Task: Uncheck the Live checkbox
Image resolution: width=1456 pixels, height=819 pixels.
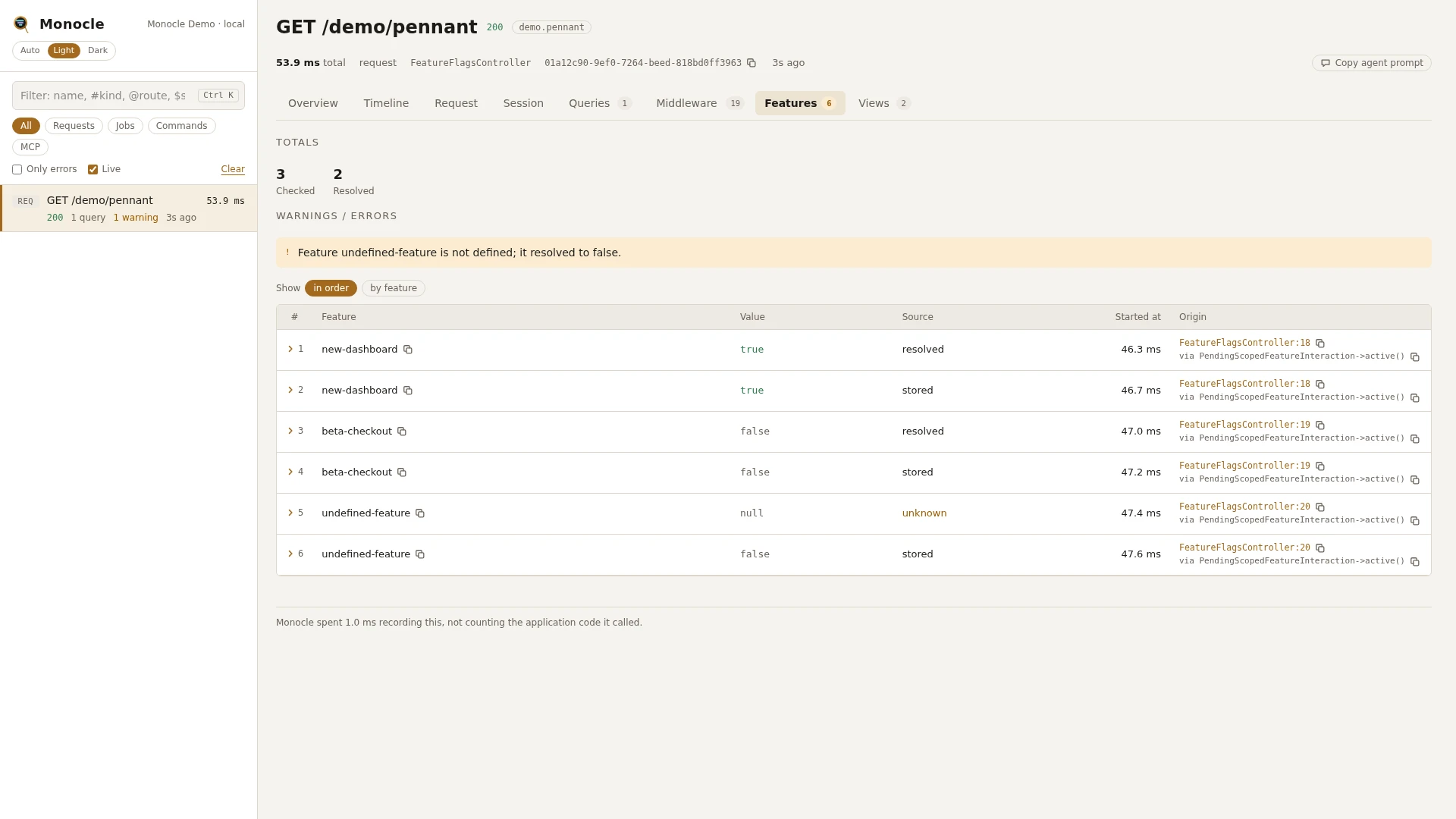Action: (93, 170)
